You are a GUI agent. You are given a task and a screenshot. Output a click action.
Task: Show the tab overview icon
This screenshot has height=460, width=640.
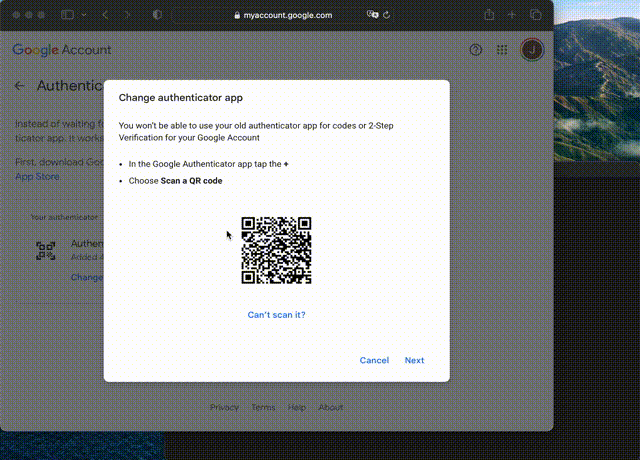[x=536, y=15]
